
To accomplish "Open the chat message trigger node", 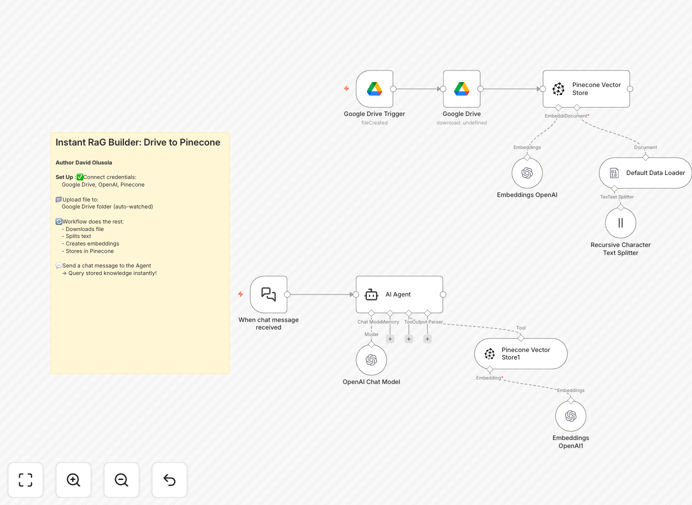I will (x=268, y=294).
